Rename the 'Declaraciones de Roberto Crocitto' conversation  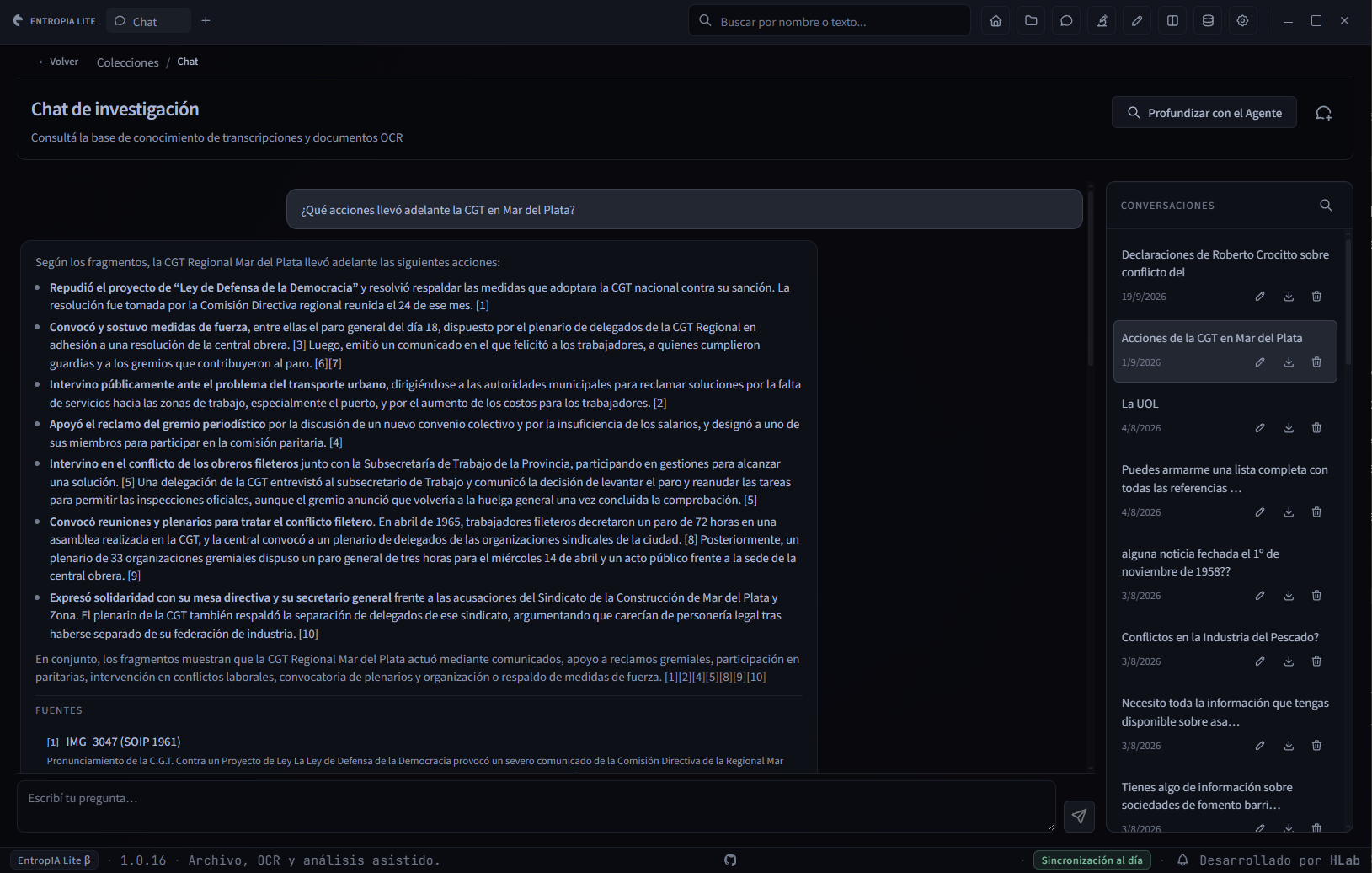[x=1260, y=297]
